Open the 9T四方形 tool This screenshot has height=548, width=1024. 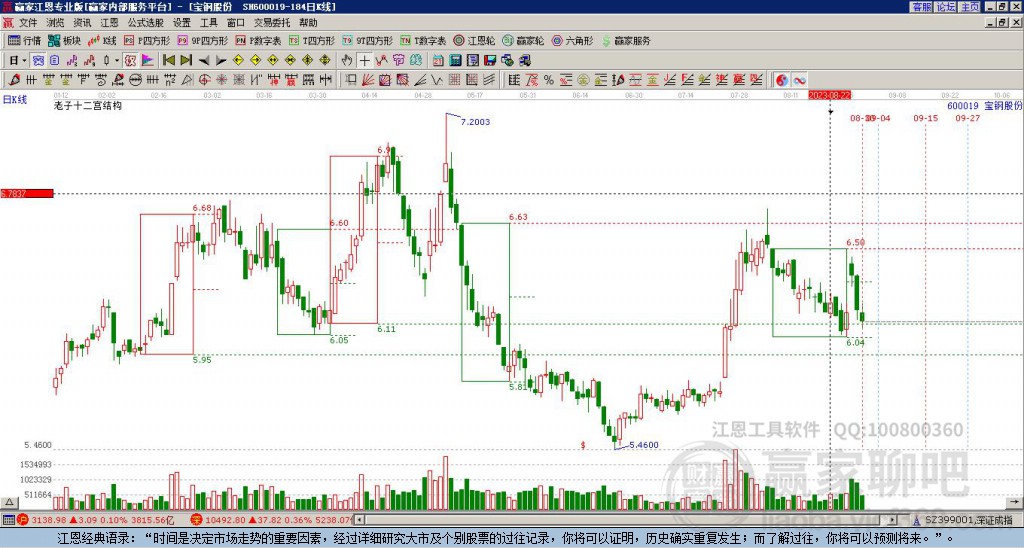pos(368,40)
